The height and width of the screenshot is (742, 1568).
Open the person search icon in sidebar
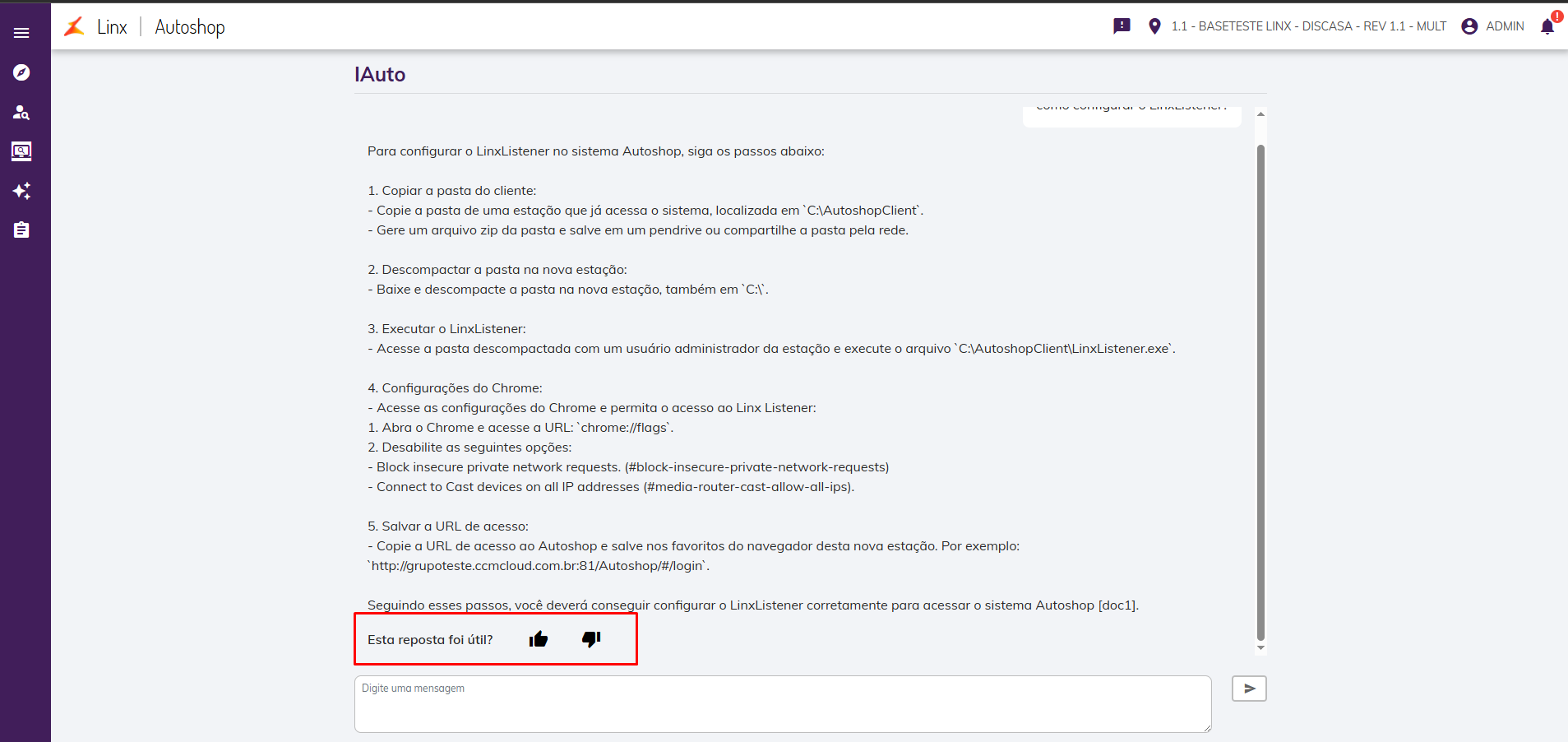coord(21,112)
